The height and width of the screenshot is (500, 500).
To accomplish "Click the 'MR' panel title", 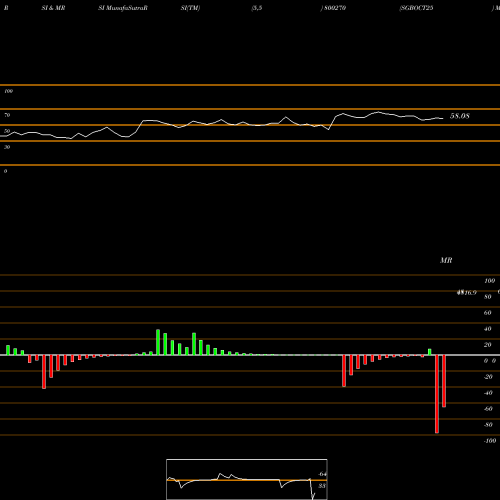I will (446, 260).
